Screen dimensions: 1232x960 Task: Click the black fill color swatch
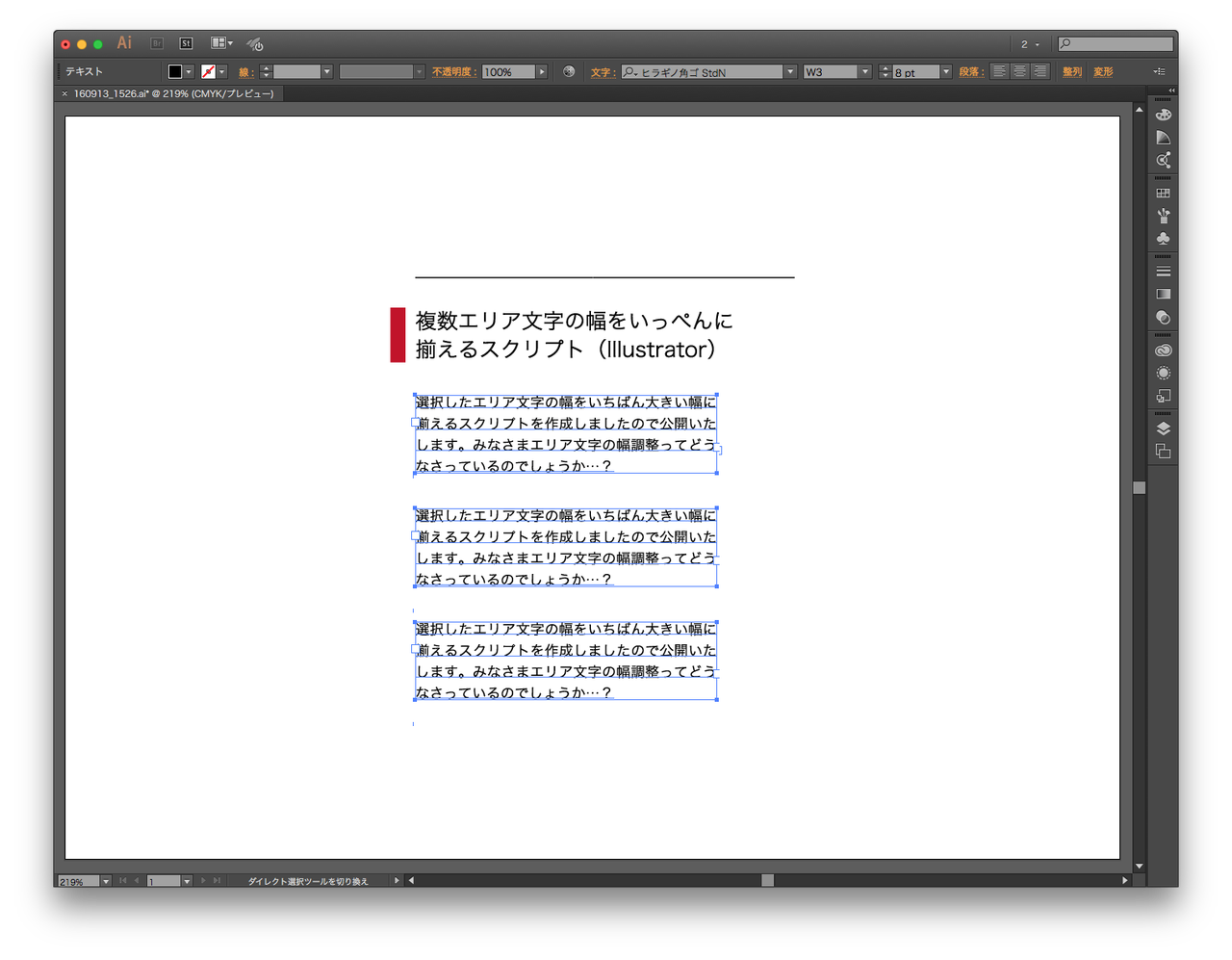[175, 72]
